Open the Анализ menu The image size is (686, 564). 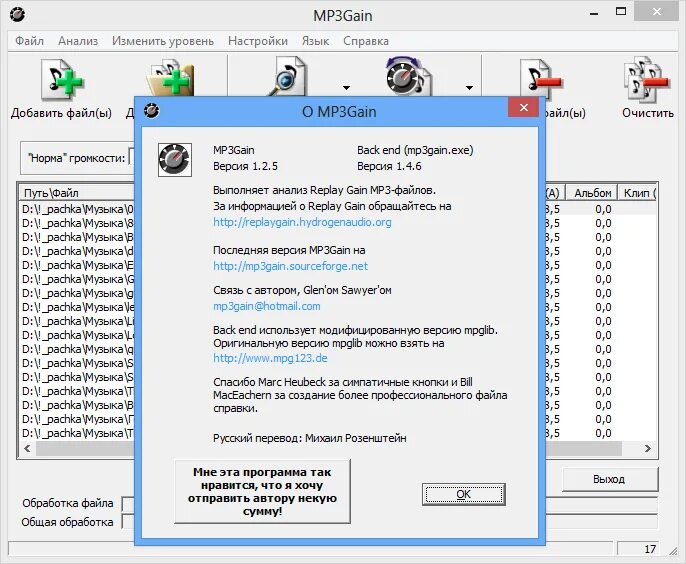click(78, 41)
